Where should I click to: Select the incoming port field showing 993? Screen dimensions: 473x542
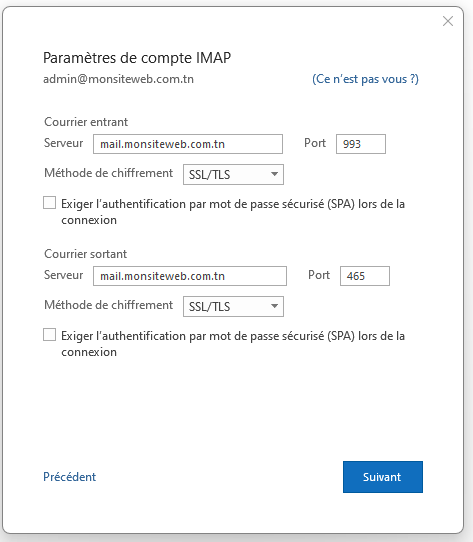361,144
